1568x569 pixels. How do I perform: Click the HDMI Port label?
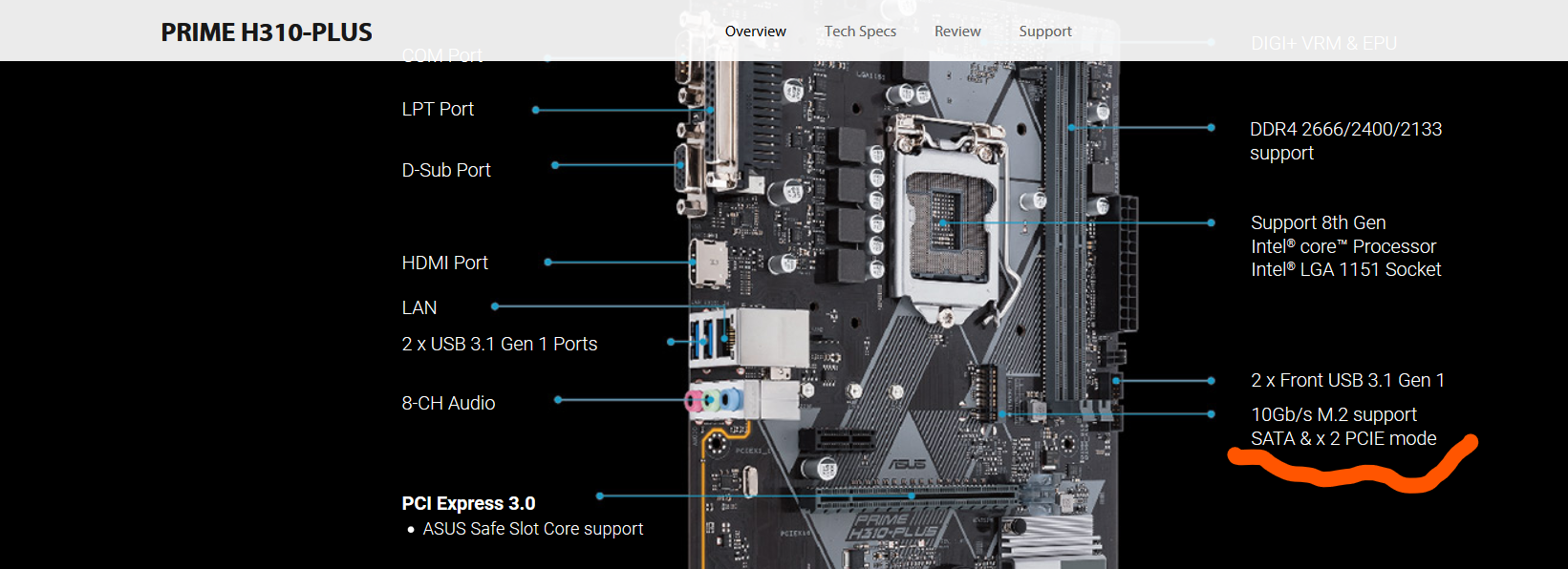(444, 263)
